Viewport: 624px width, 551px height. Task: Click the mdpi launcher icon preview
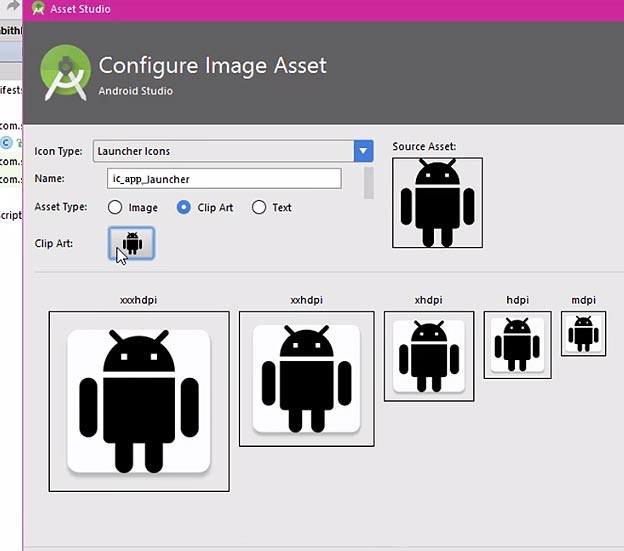click(583, 333)
